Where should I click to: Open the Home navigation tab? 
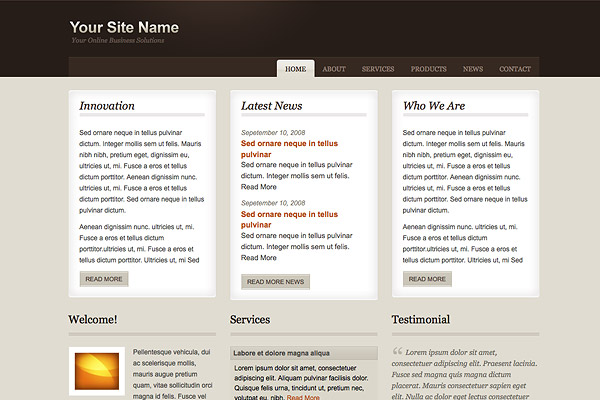click(x=295, y=69)
